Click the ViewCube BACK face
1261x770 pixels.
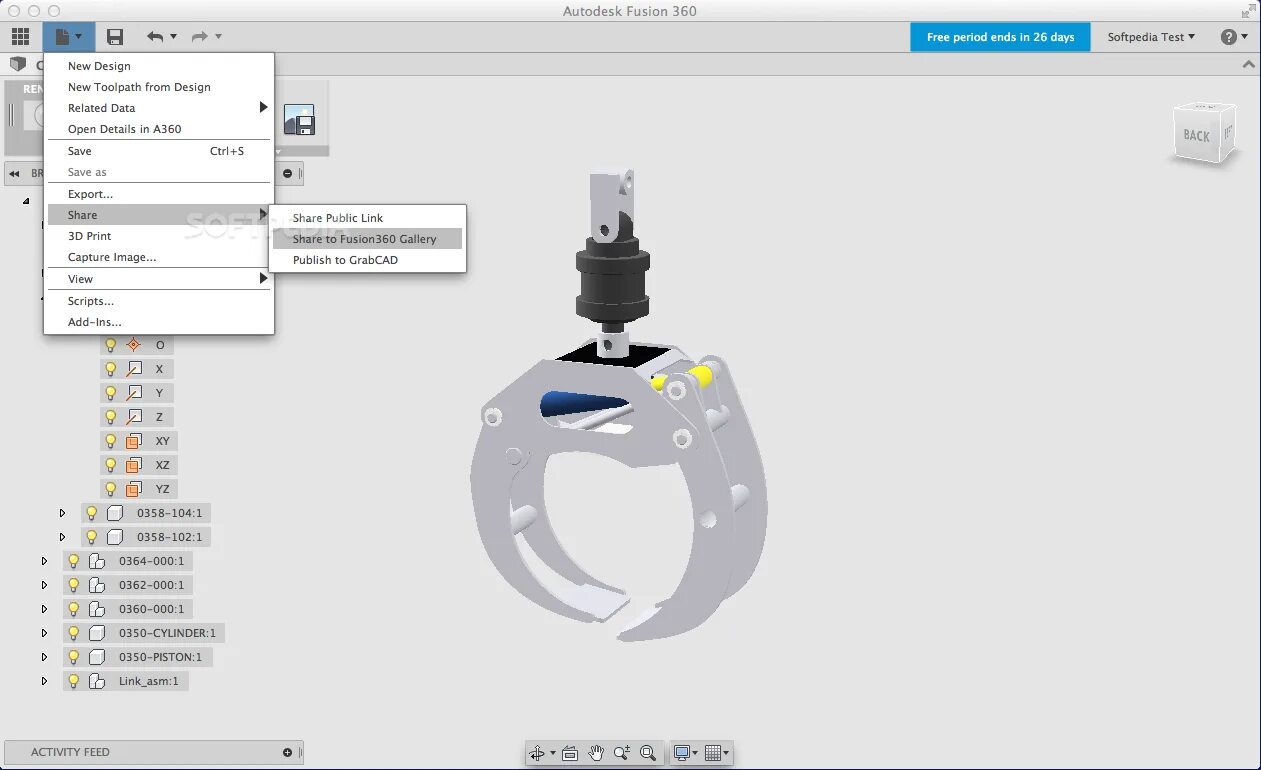(1197, 135)
